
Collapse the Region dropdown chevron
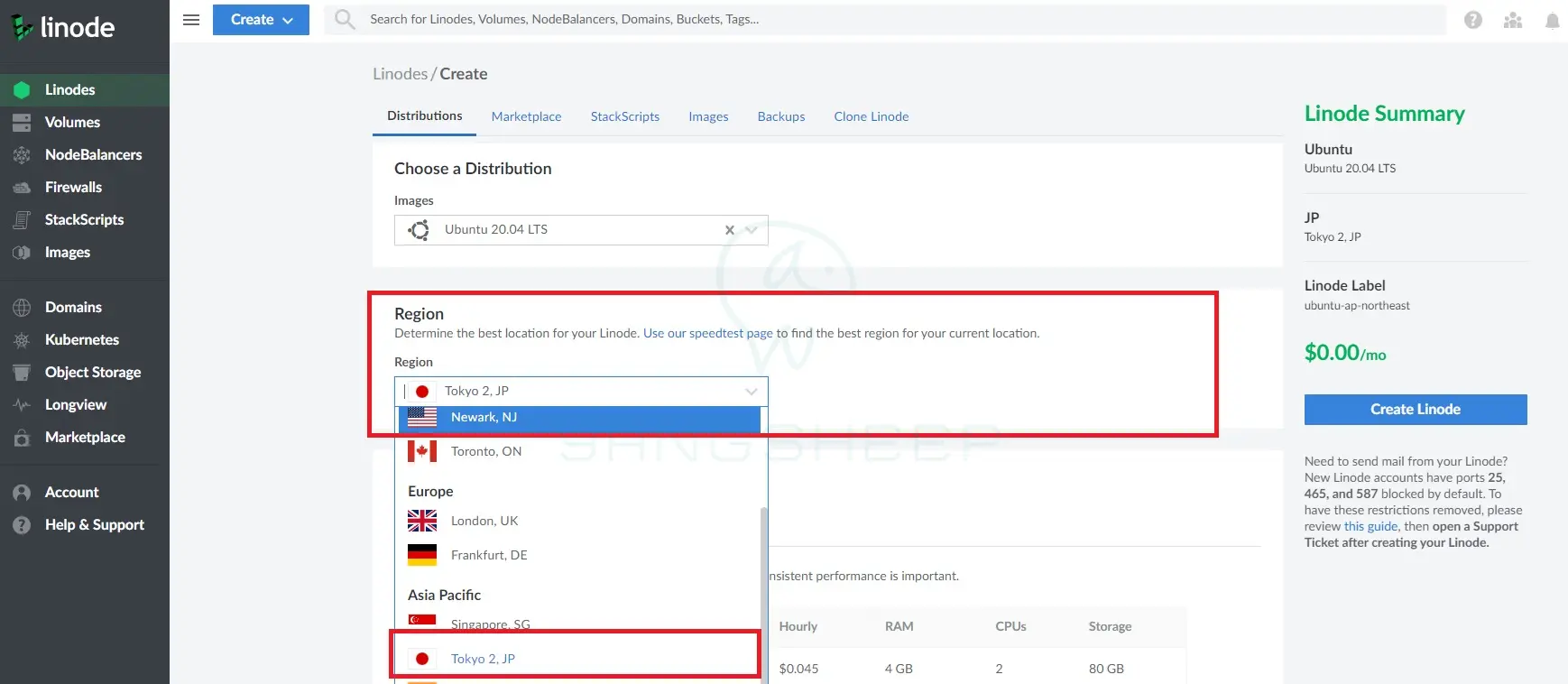(752, 392)
